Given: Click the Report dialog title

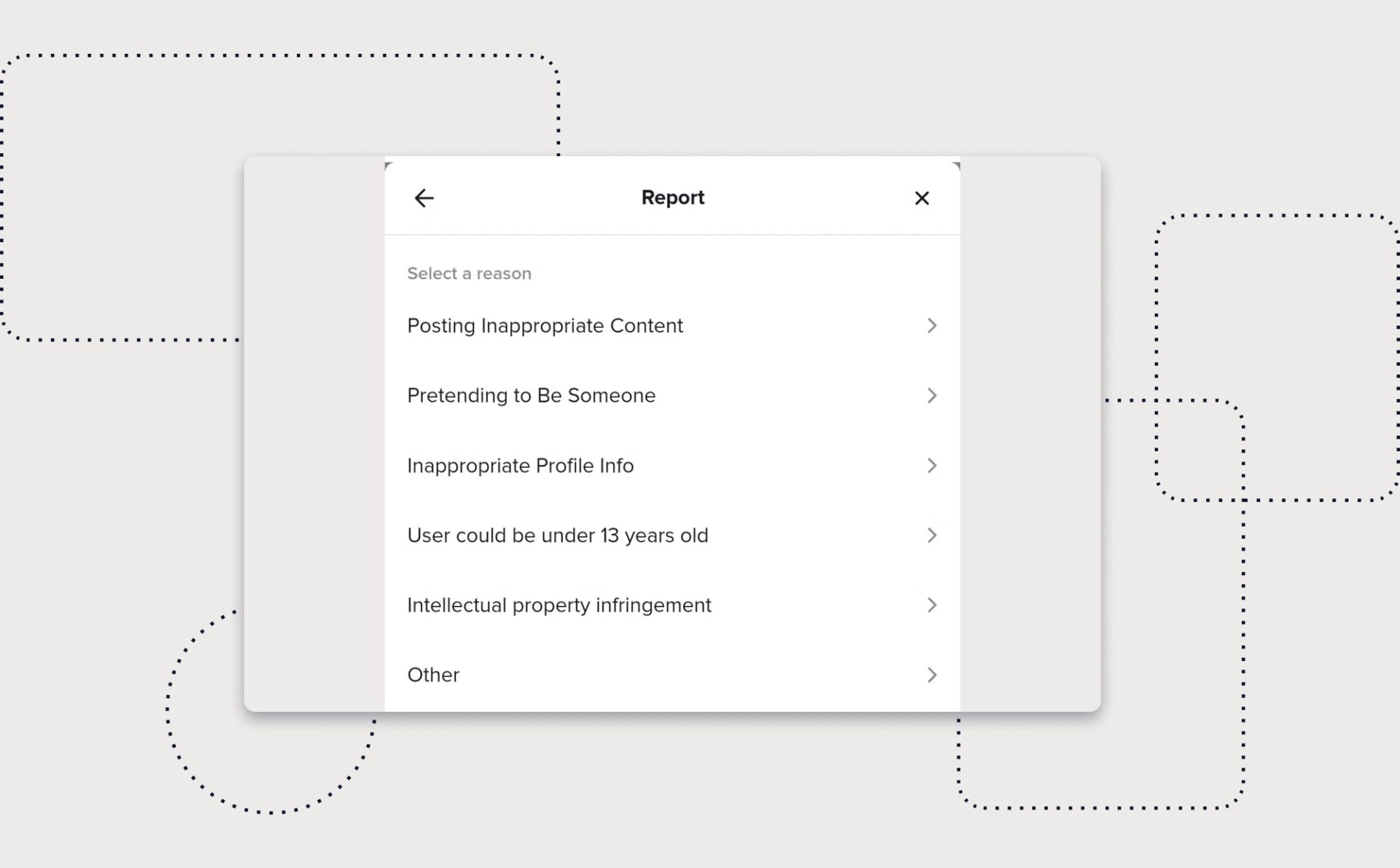Looking at the screenshot, I should pyautogui.click(x=672, y=198).
